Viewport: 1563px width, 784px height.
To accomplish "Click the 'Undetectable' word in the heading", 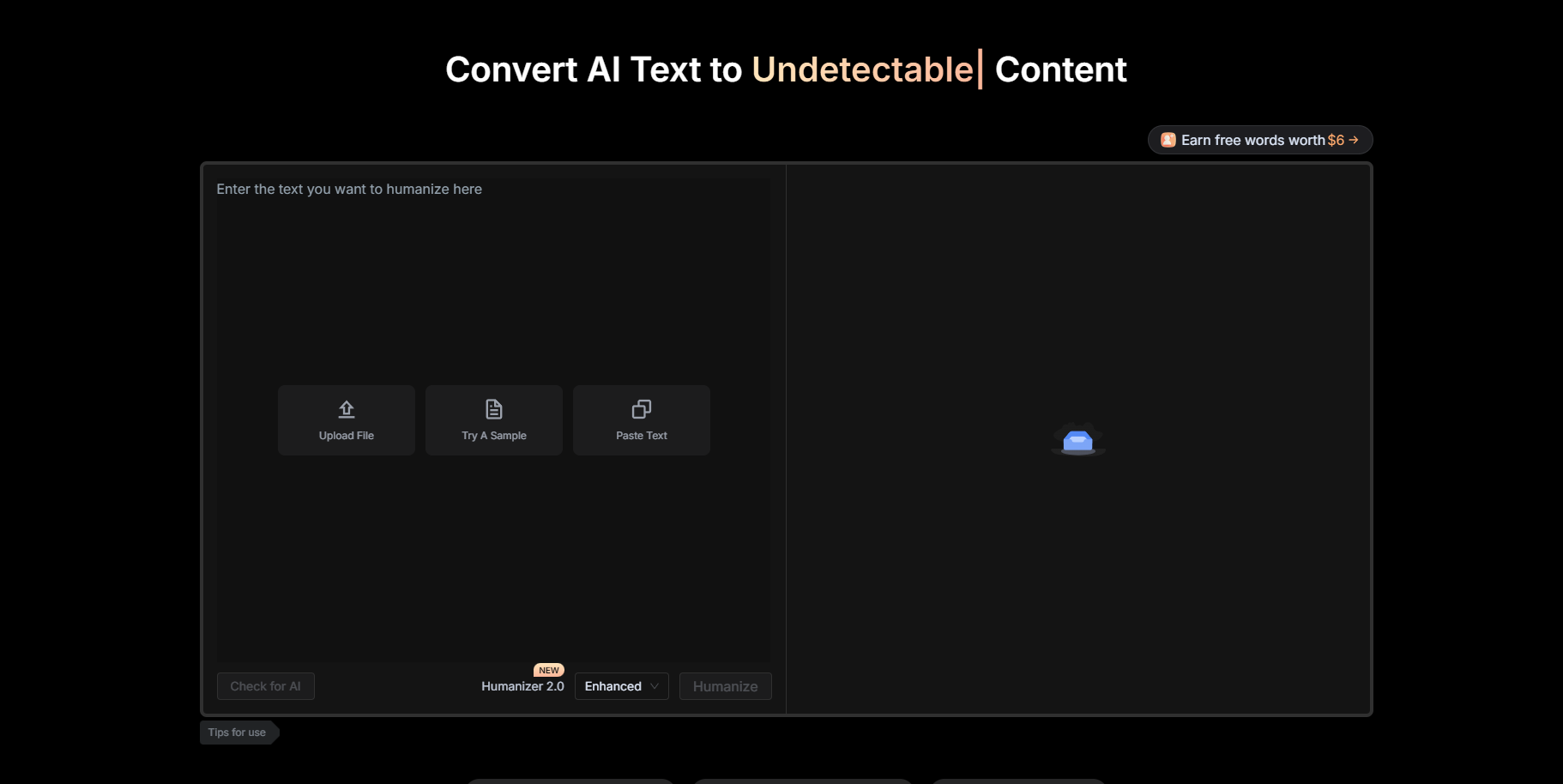I will [x=862, y=69].
